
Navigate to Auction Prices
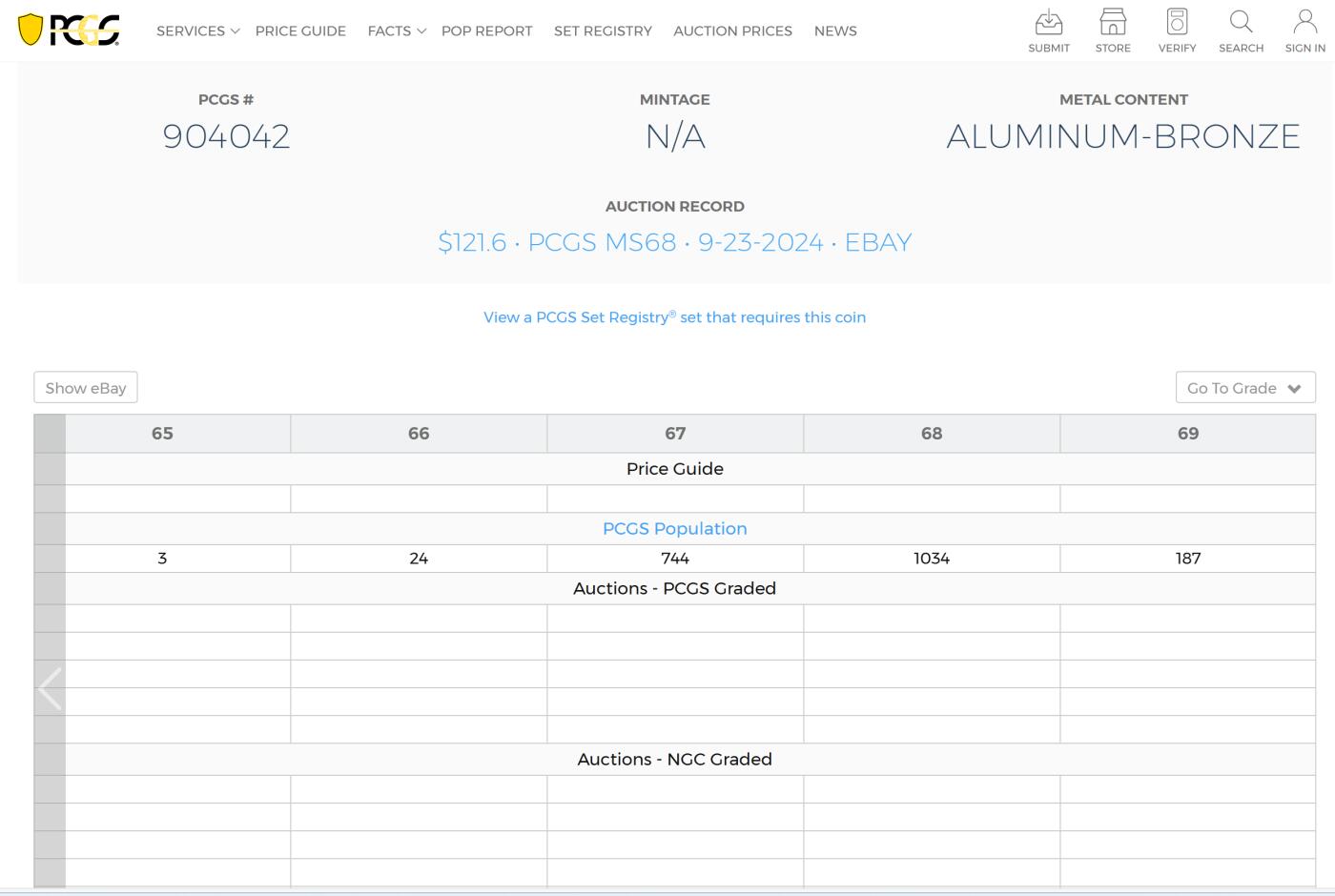pyautogui.click(x=732, y=31)
